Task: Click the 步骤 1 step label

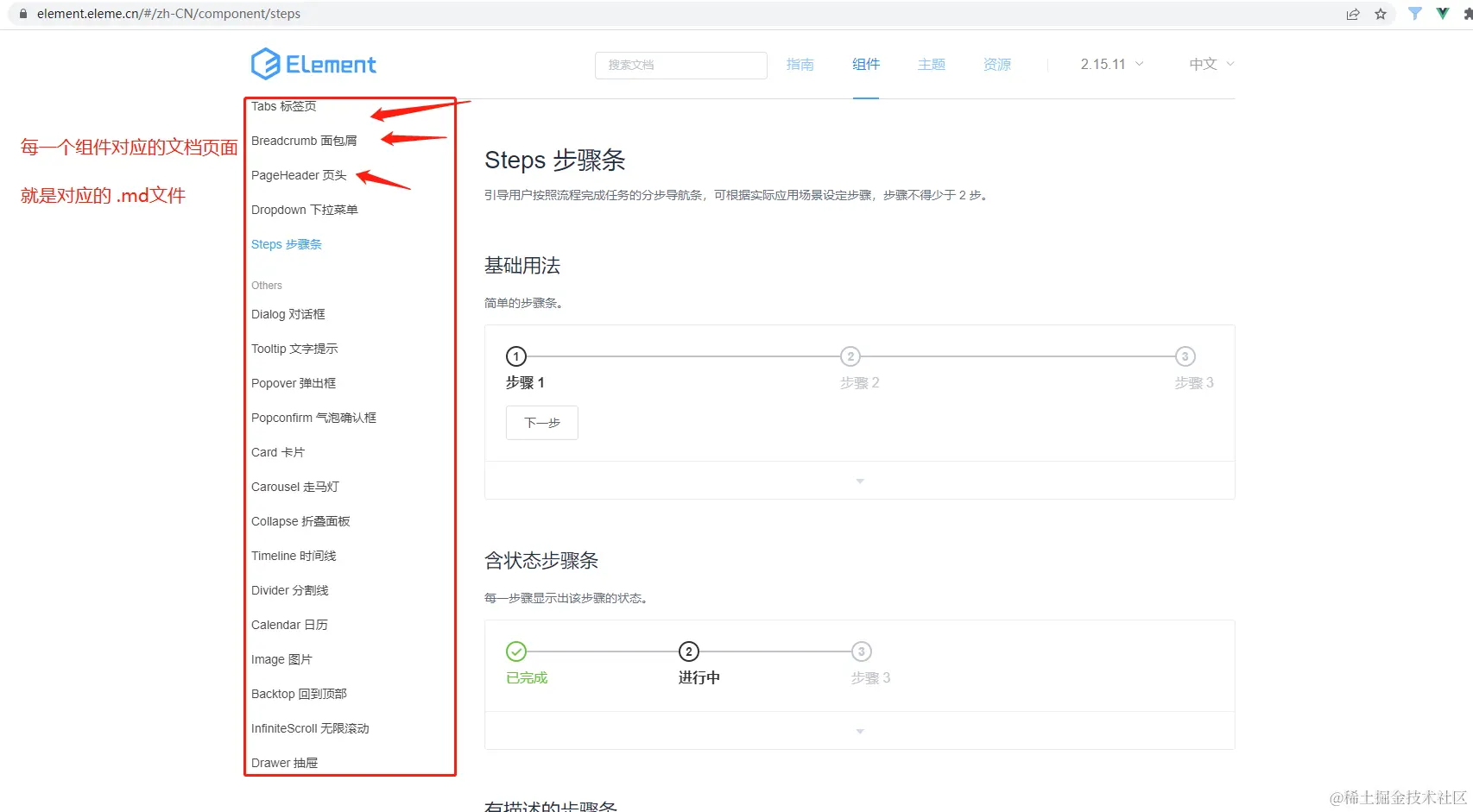Action: click(x=525, y=382)
